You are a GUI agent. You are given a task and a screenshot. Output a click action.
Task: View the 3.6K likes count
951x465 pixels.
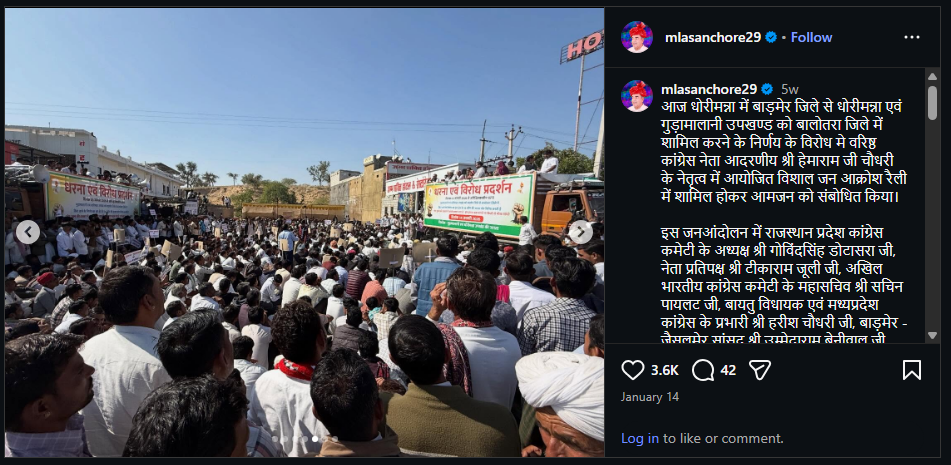[665, 370]
